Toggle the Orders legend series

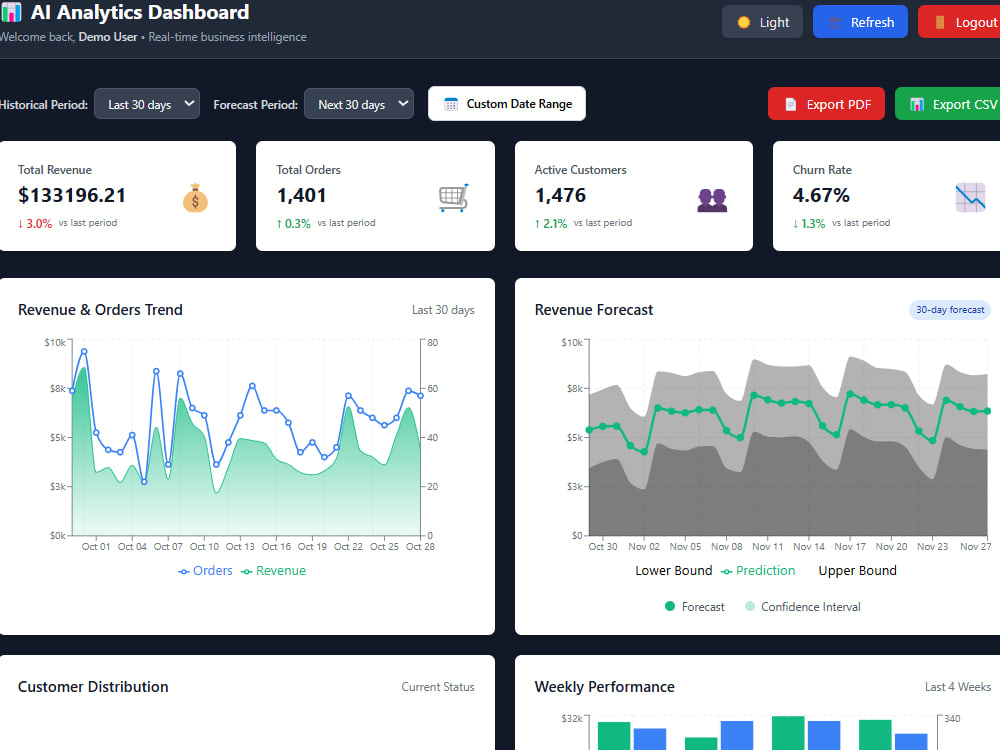[205, 571]
